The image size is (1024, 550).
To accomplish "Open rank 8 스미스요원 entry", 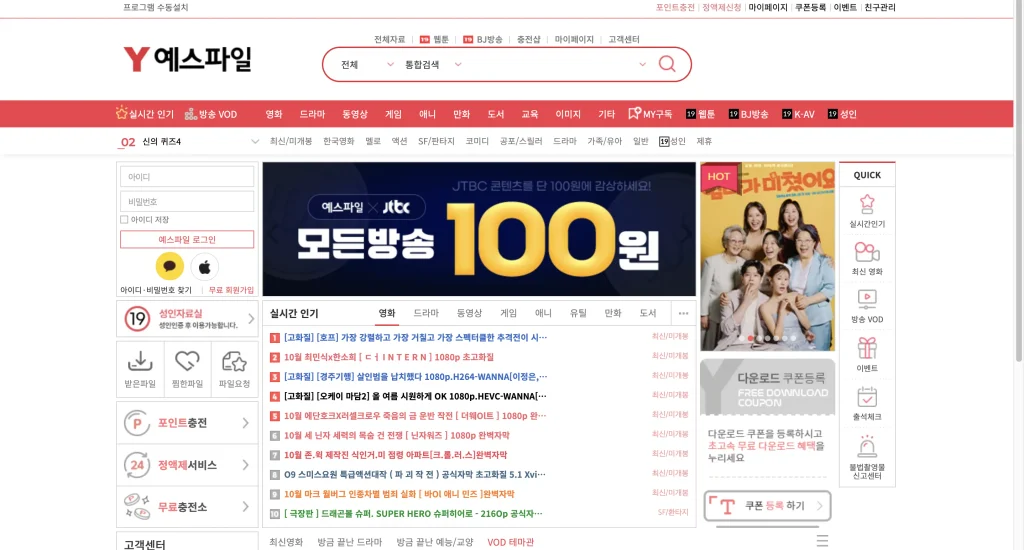I will [x=414, y=474].
